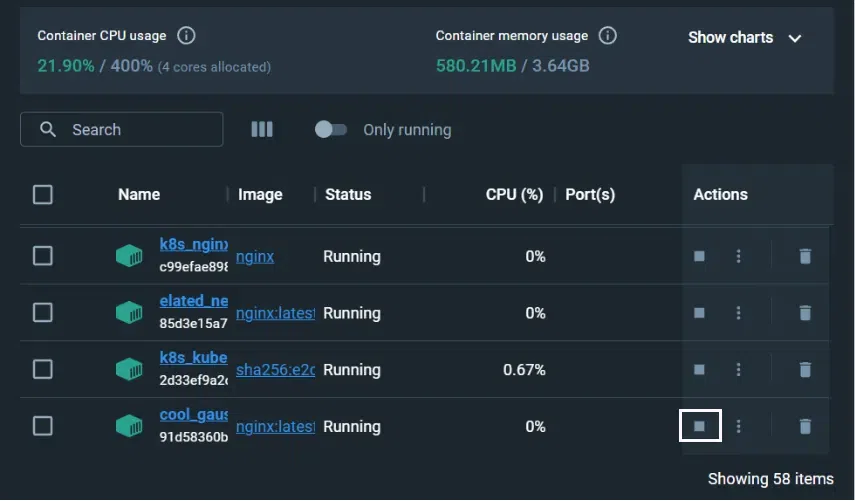Open the elated_ne container name link

(194, 300)
